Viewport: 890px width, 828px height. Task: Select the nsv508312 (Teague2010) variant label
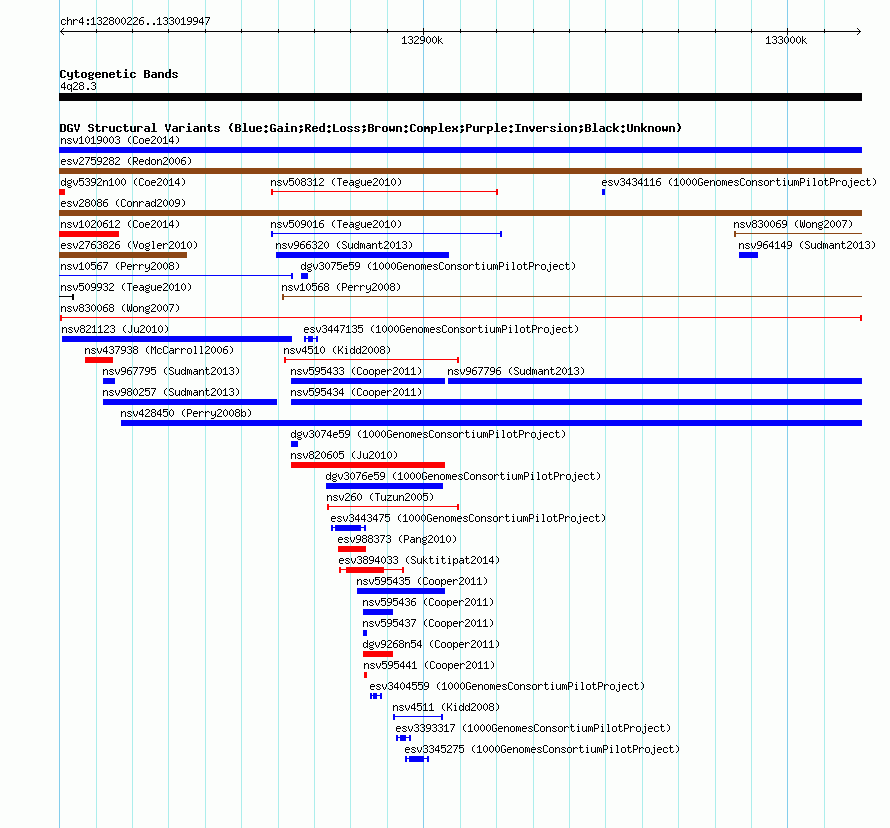click(336, 182)
